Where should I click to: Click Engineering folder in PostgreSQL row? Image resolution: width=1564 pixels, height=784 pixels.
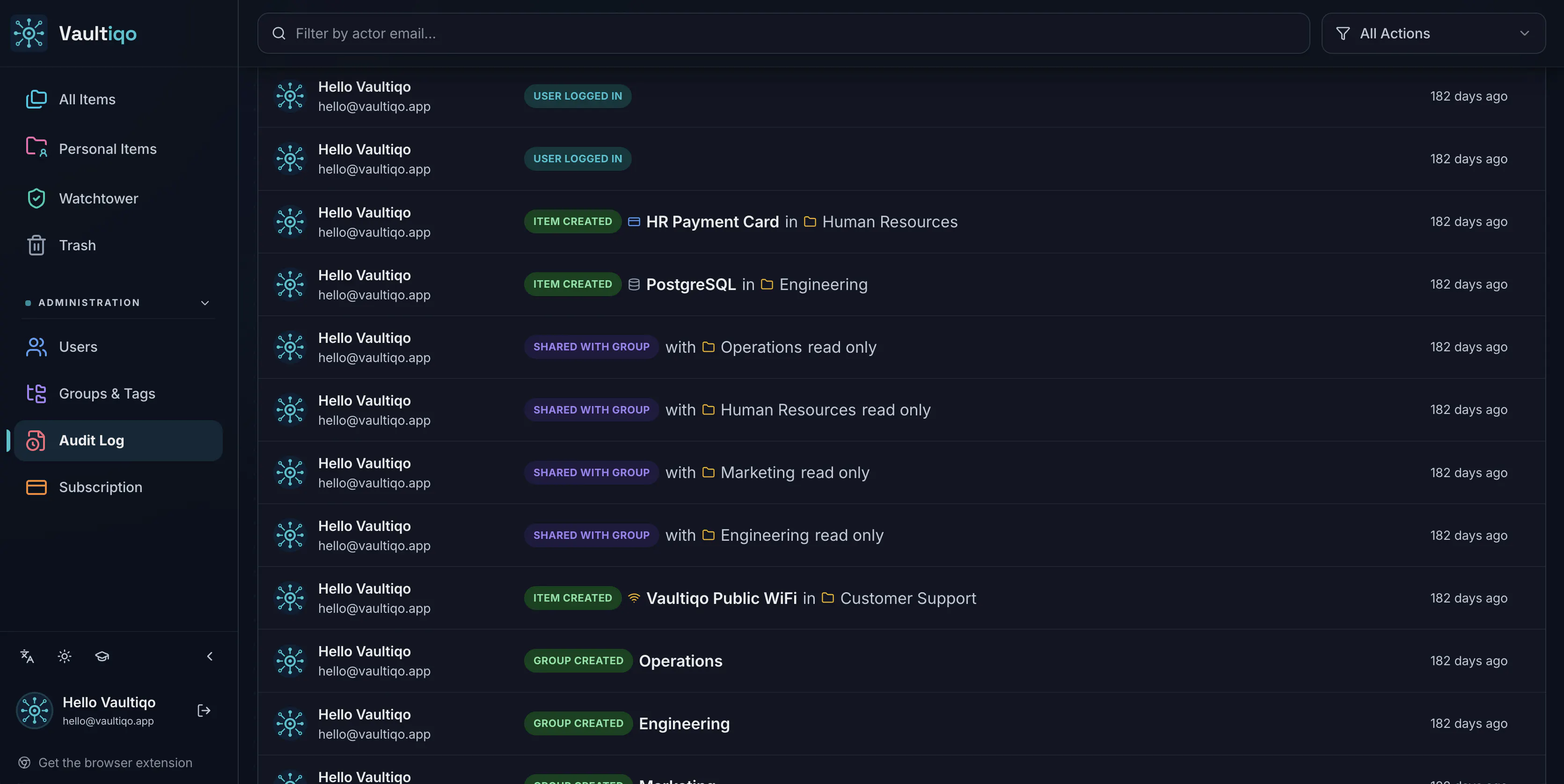click(823, 284)
